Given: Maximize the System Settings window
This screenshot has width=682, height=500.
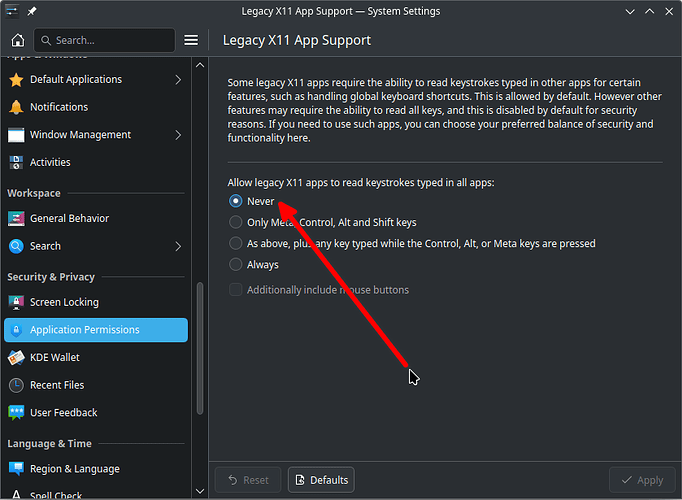Looking at the screenshot, I should [649, 11].
